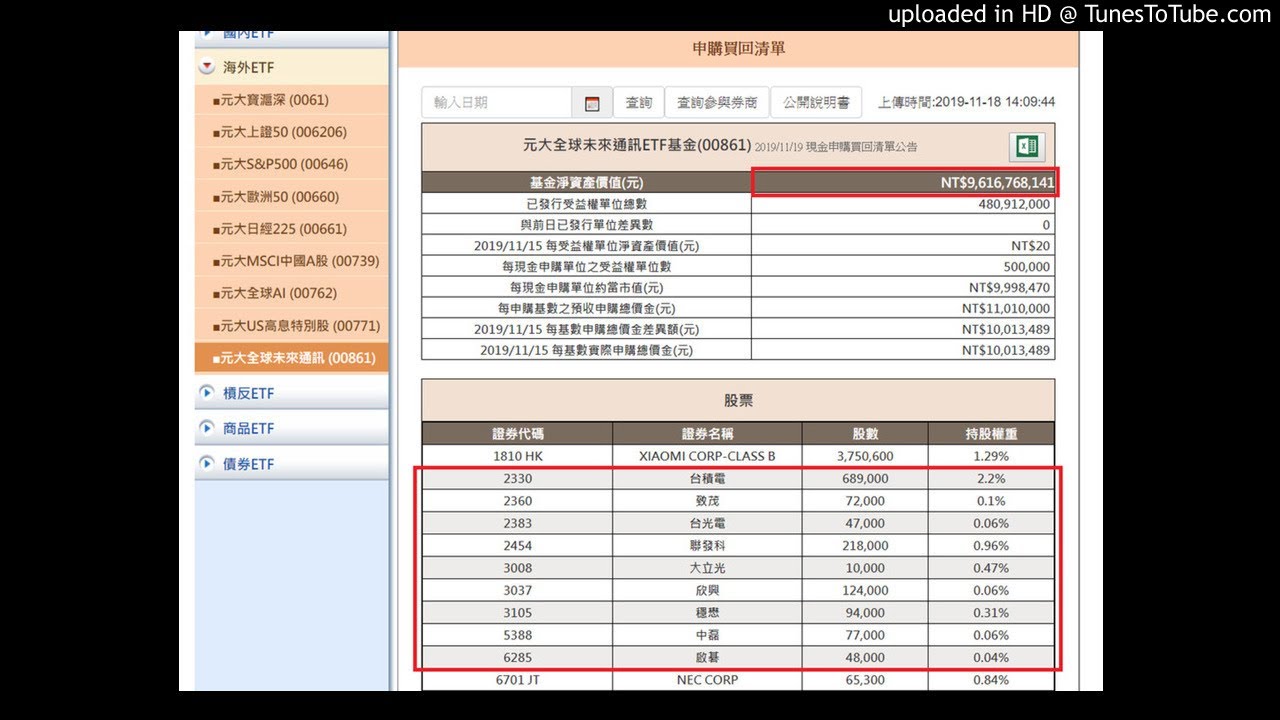1280x720 pixels.
Task: Select 元大全球未來通訊 (00861) in the sidebar
Action: [x=290, y=358]
